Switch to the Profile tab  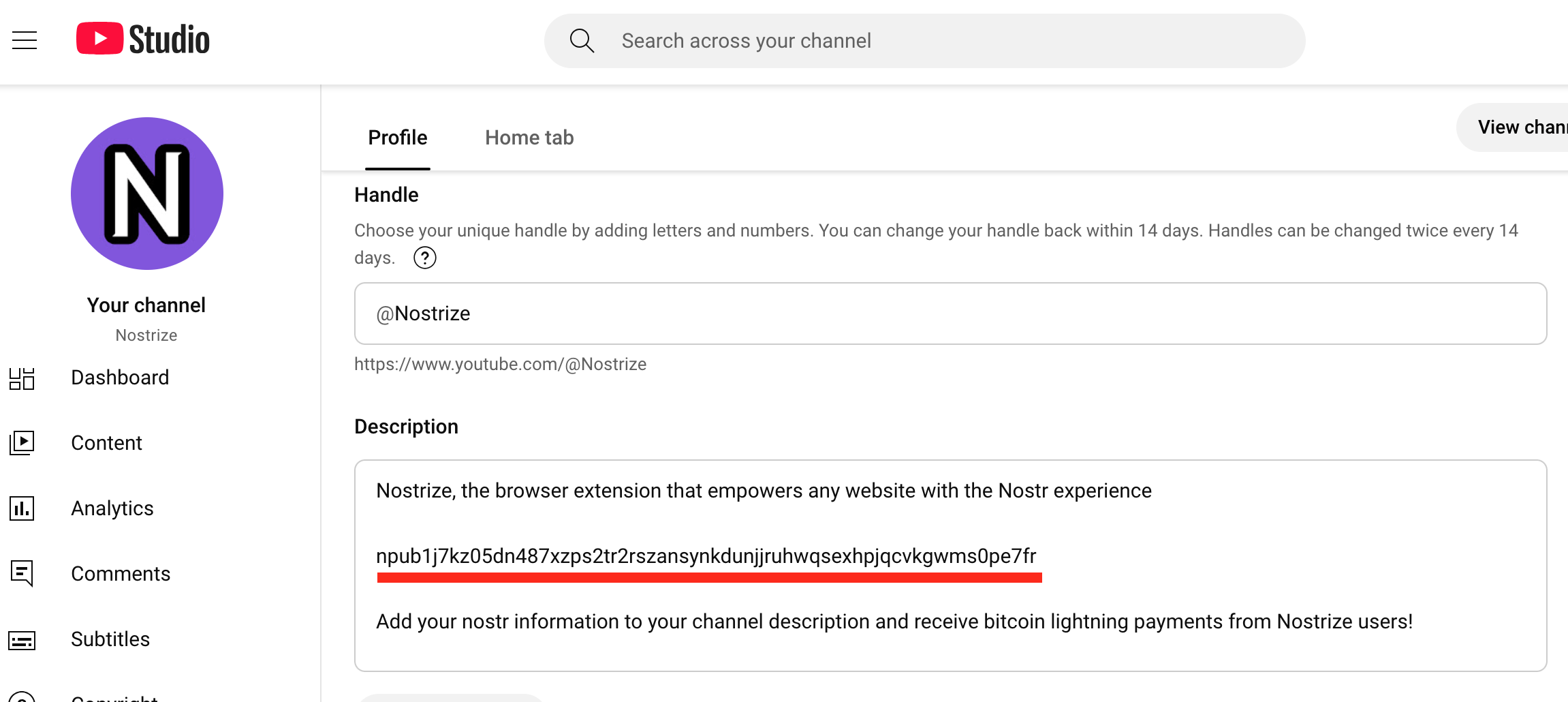click(x=398, y=138)
